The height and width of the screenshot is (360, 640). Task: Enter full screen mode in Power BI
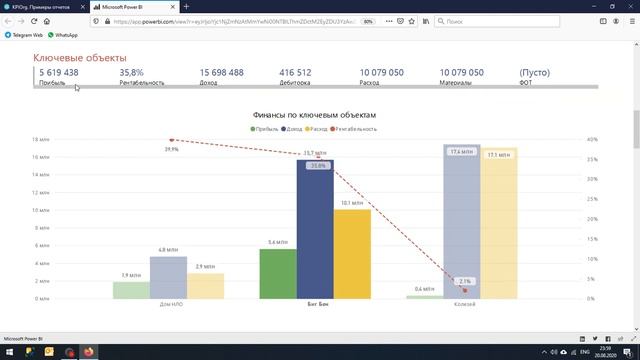click(x=633, y=339)
